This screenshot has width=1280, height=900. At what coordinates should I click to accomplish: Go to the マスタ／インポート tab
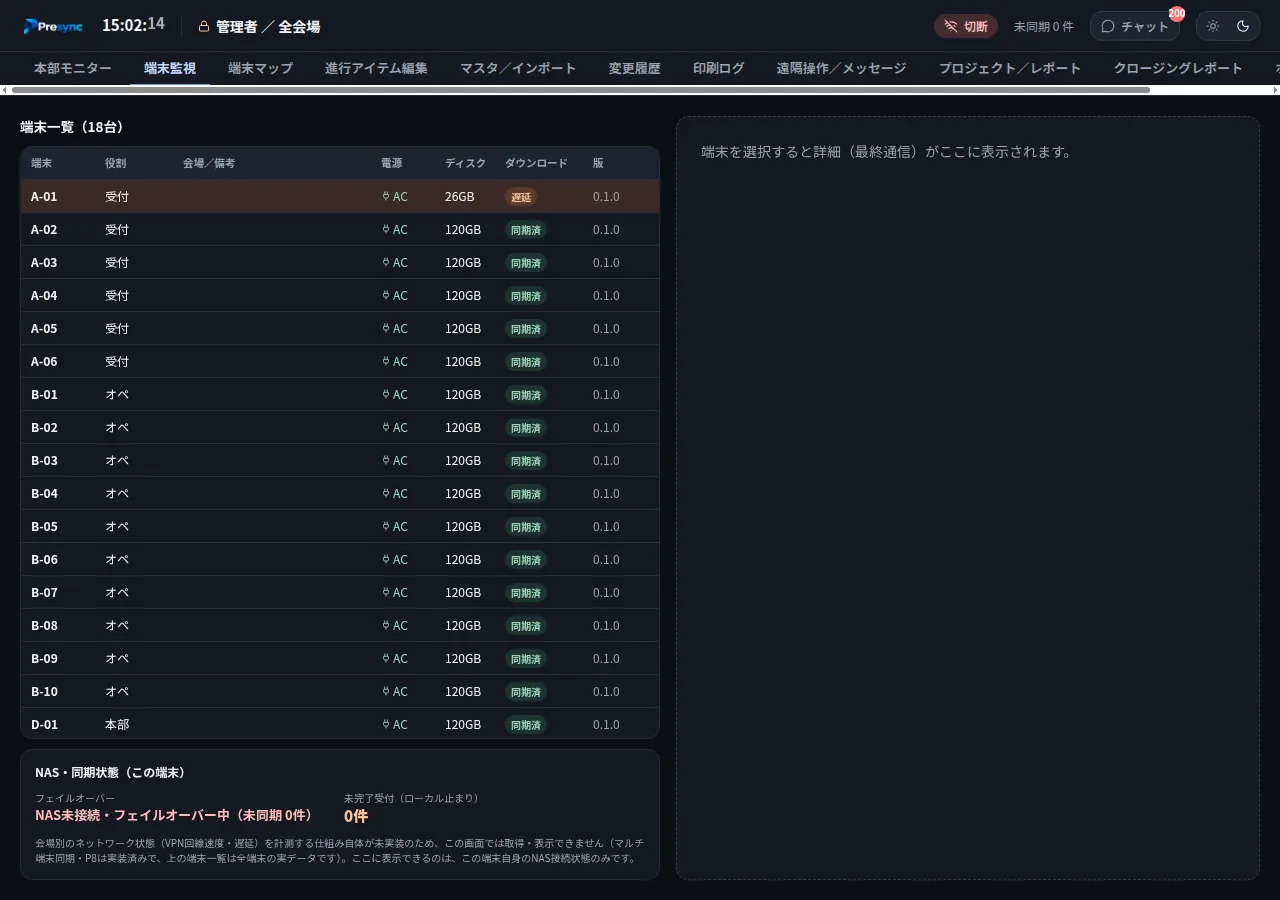tap(518, 68)
